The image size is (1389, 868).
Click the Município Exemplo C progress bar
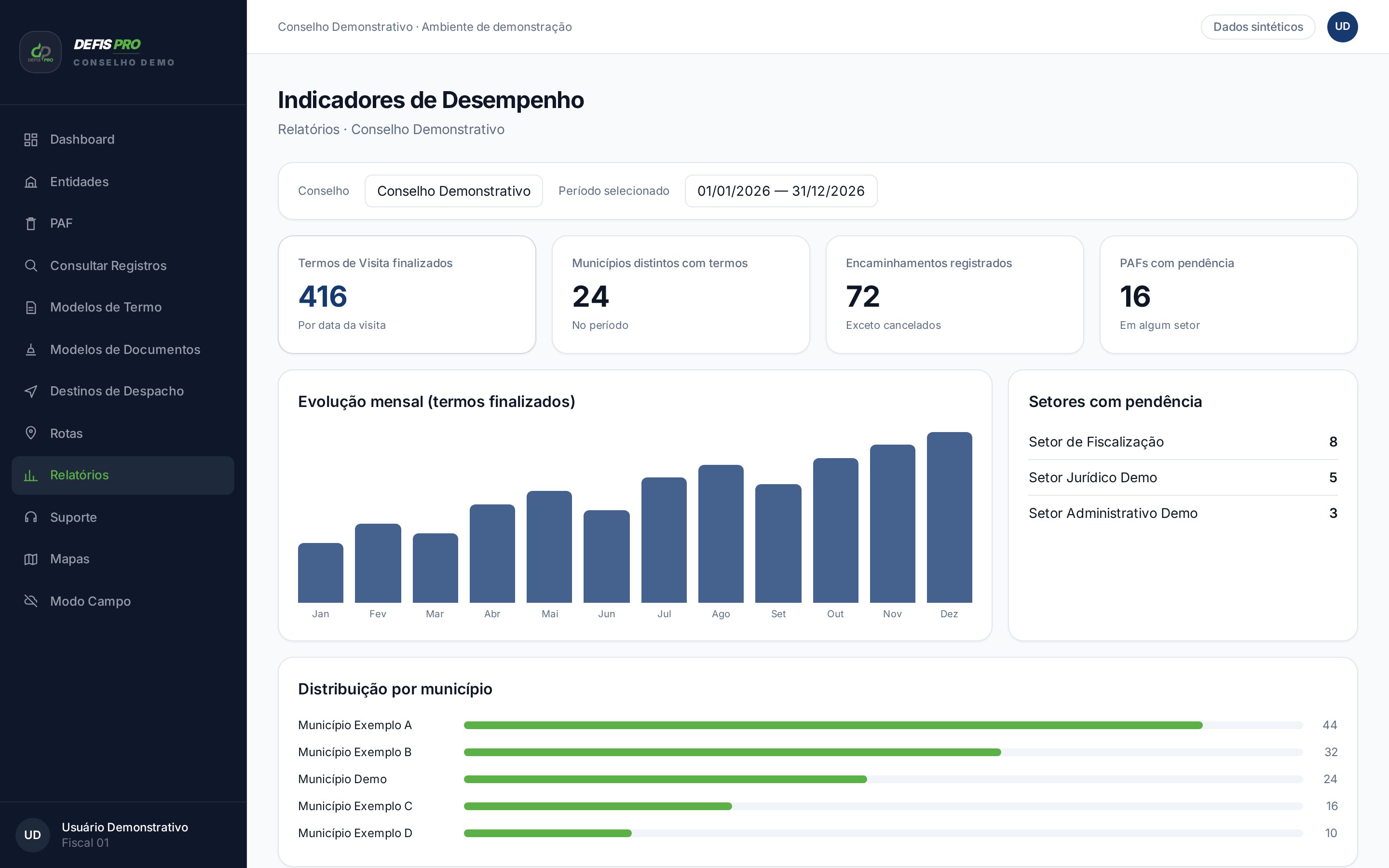point(884,807)
